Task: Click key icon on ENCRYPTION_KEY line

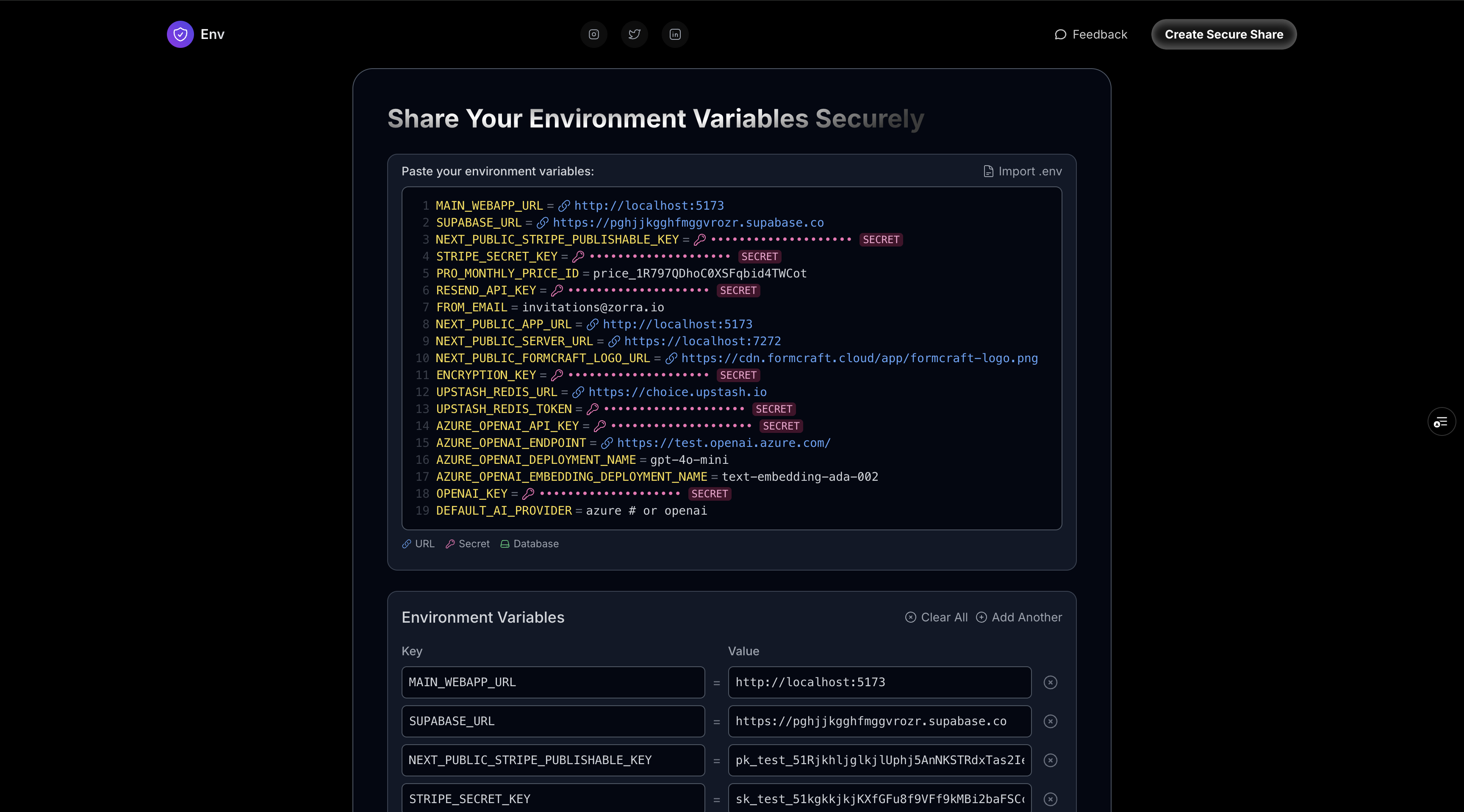Action: coord(557,375)
